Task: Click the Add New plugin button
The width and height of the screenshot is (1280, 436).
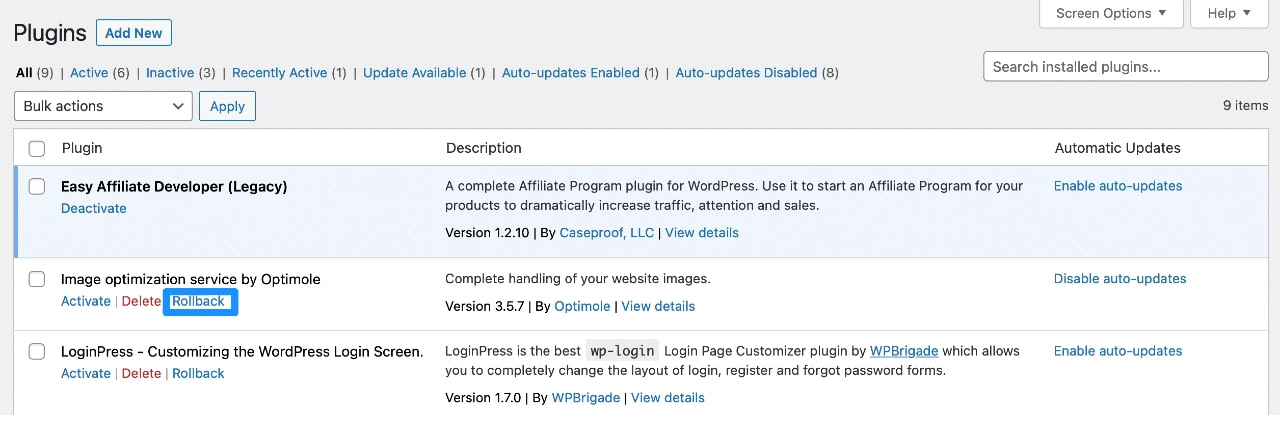Action: pyautogui.click(x=134, y=33)
